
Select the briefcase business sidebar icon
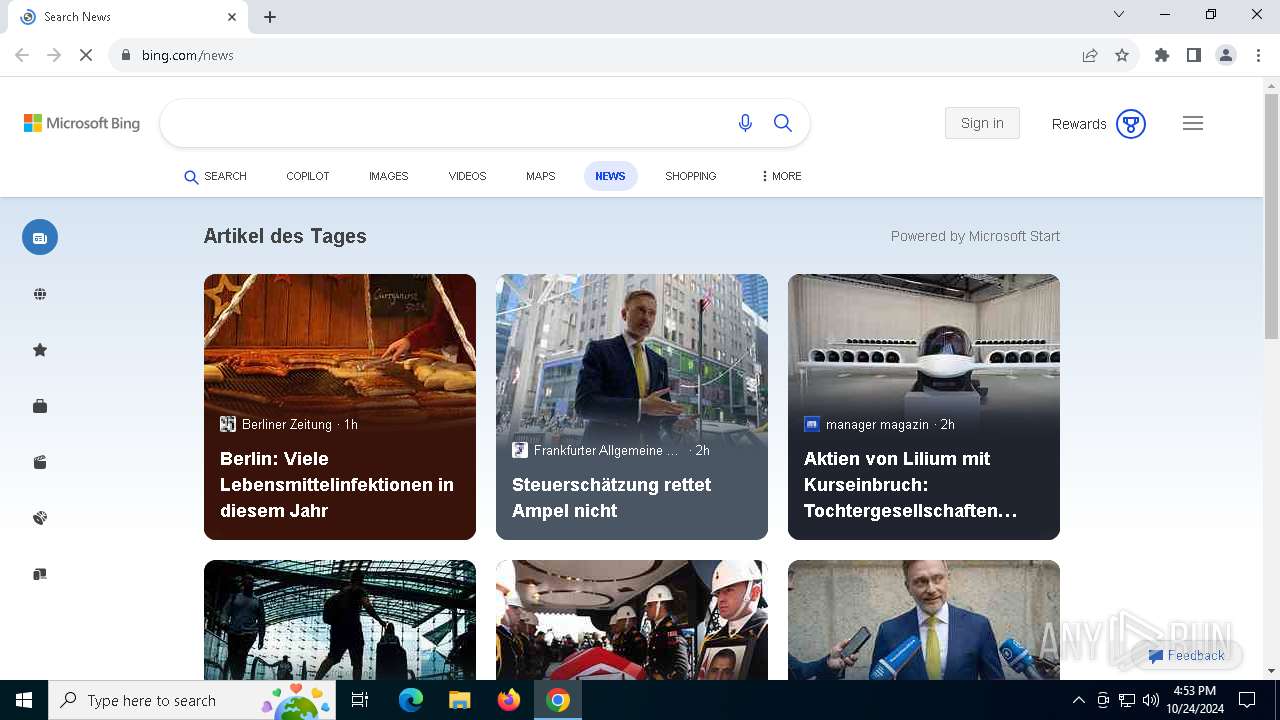[40, 406]
